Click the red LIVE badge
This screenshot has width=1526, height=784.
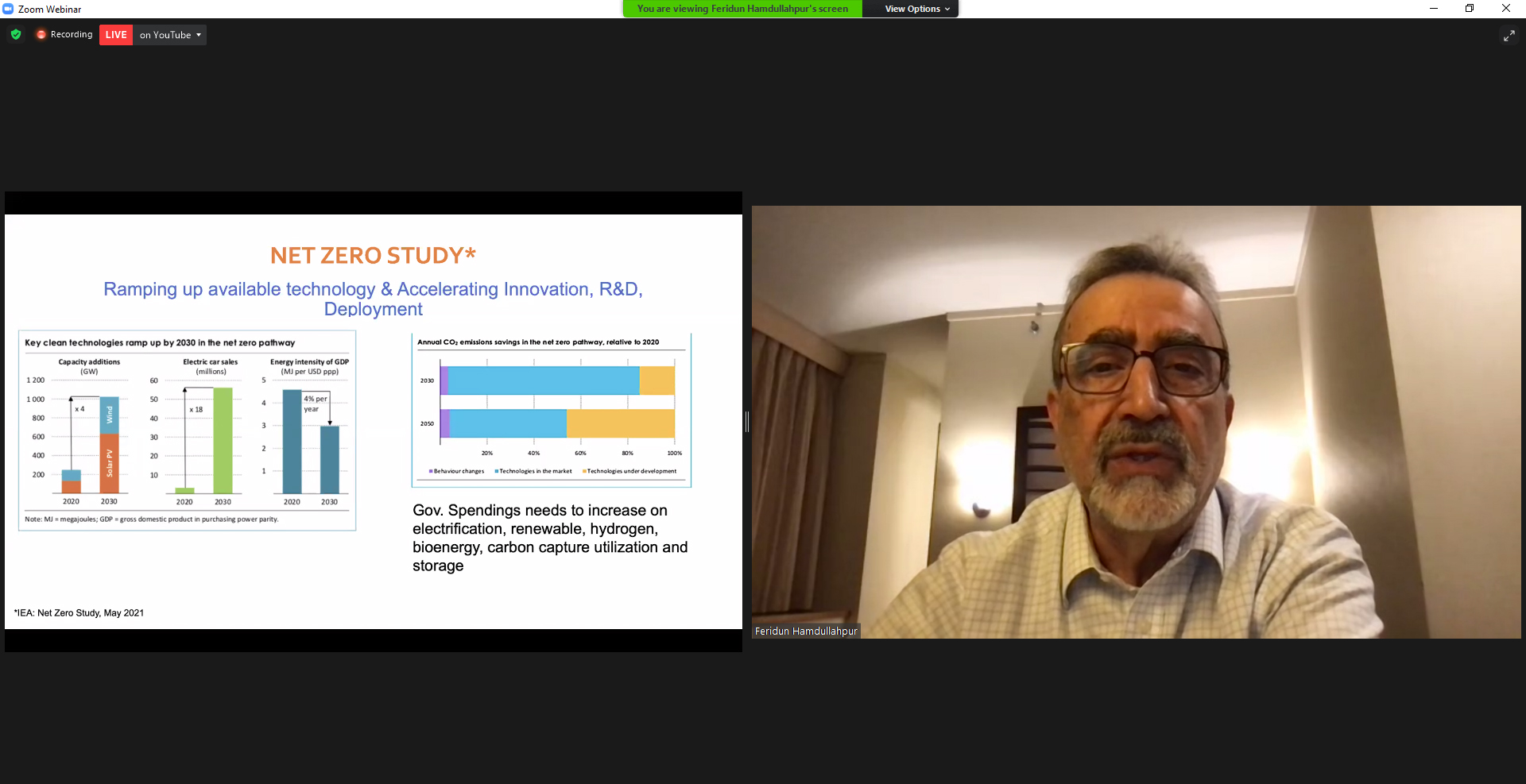click(x=116, y=35)
